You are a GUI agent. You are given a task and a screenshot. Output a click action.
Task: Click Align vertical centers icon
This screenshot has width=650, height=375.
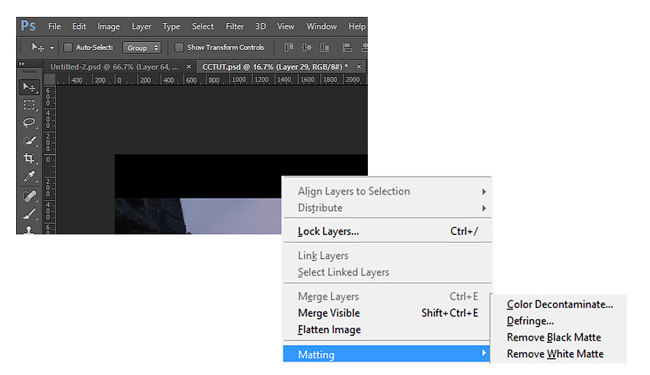click(x=306, y=48)
